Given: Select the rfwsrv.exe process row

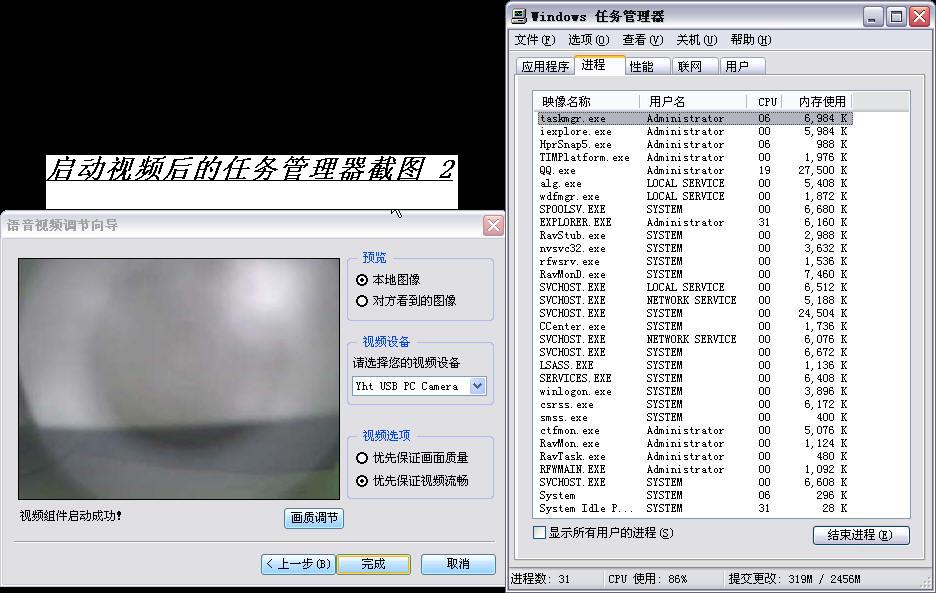Looking at the screenshot, I should pos(694,262).
